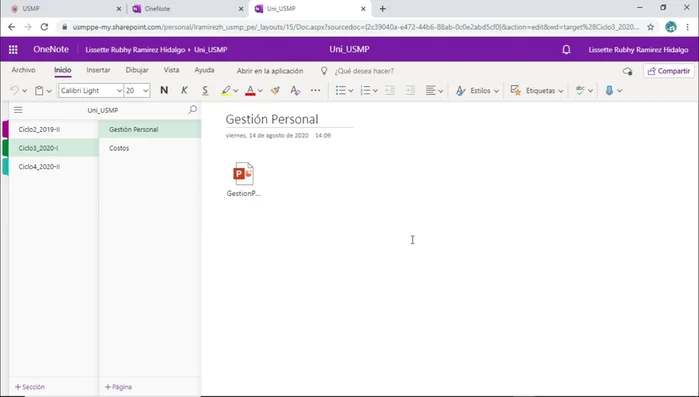Click the browser back arrow
Viewport: 699px width, 397px height.
click(12, 27)
